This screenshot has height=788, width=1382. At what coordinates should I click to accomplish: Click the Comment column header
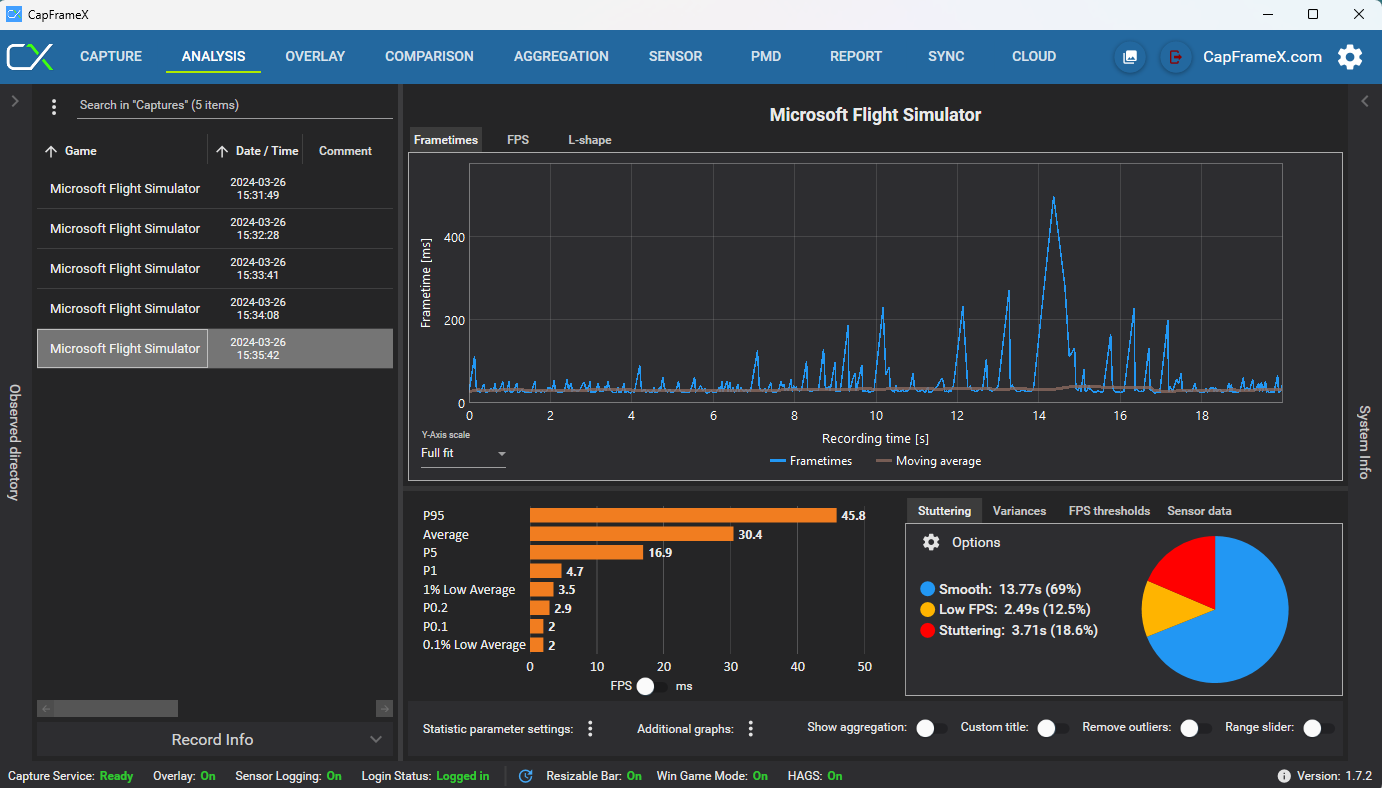point(345,151)
